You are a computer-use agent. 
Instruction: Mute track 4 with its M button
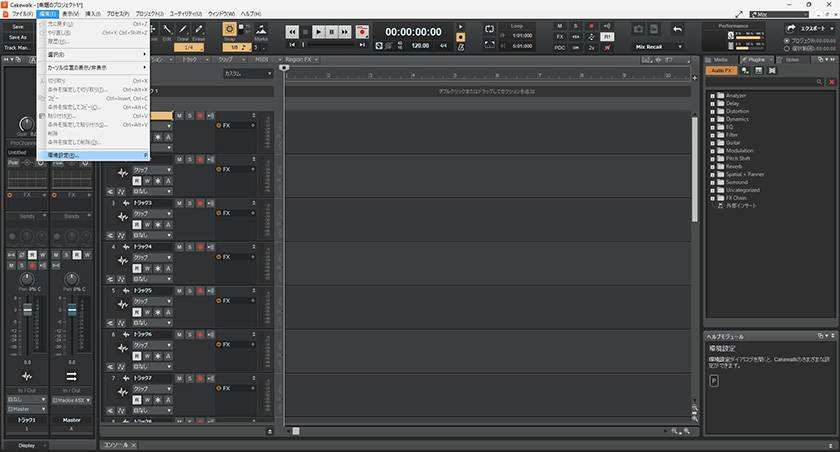click(179, 246)
